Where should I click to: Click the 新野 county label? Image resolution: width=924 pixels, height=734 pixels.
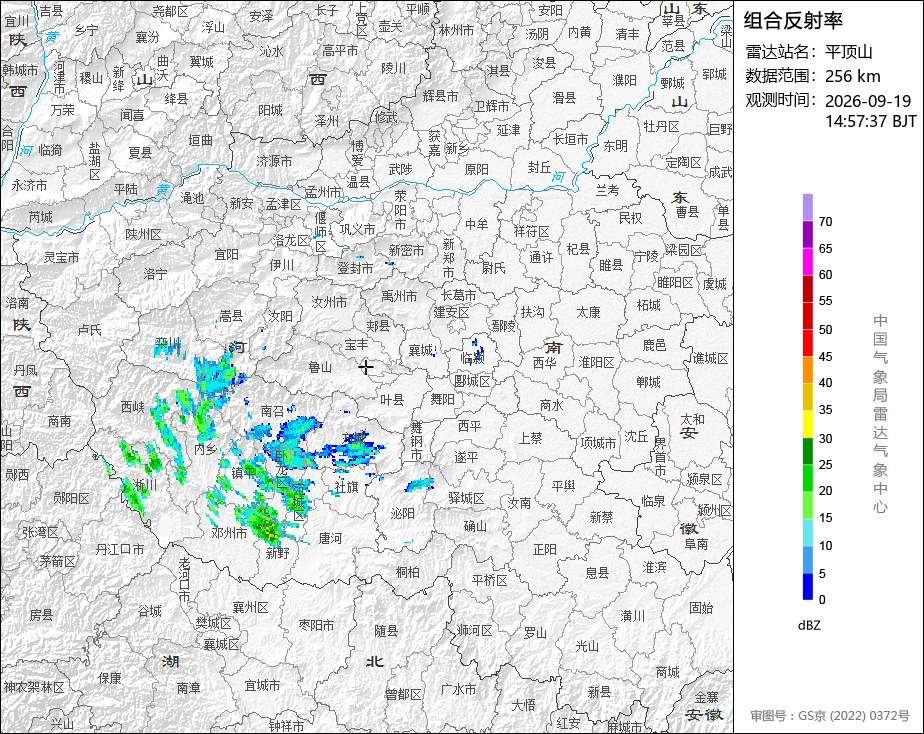coord(278,553)
